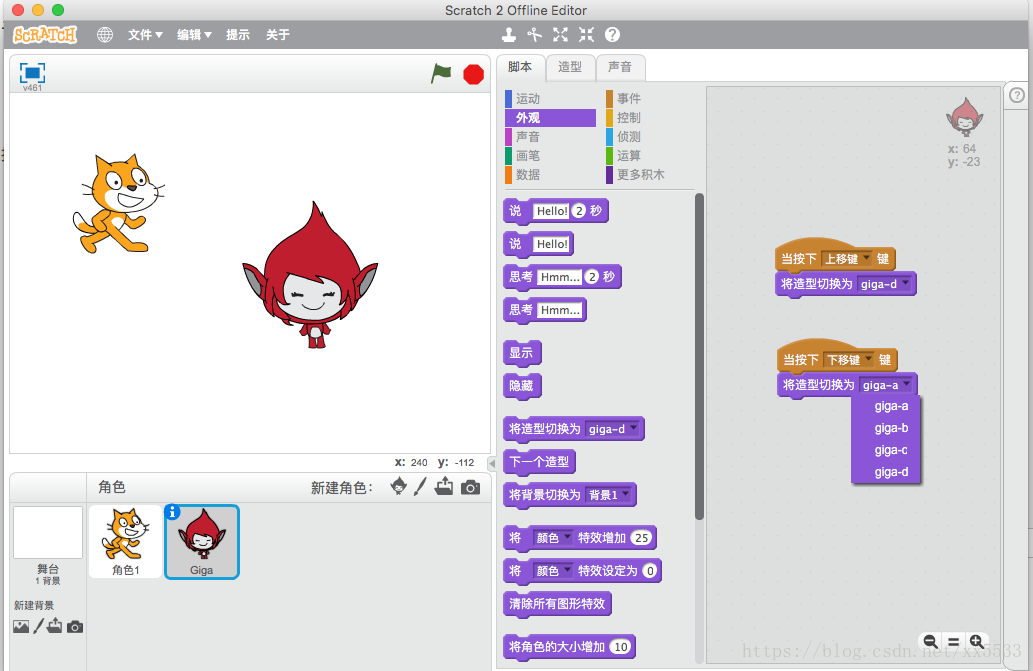Click the blocks palette scrollbar
Screen dimensions: 1033x671
click(699, 356)
